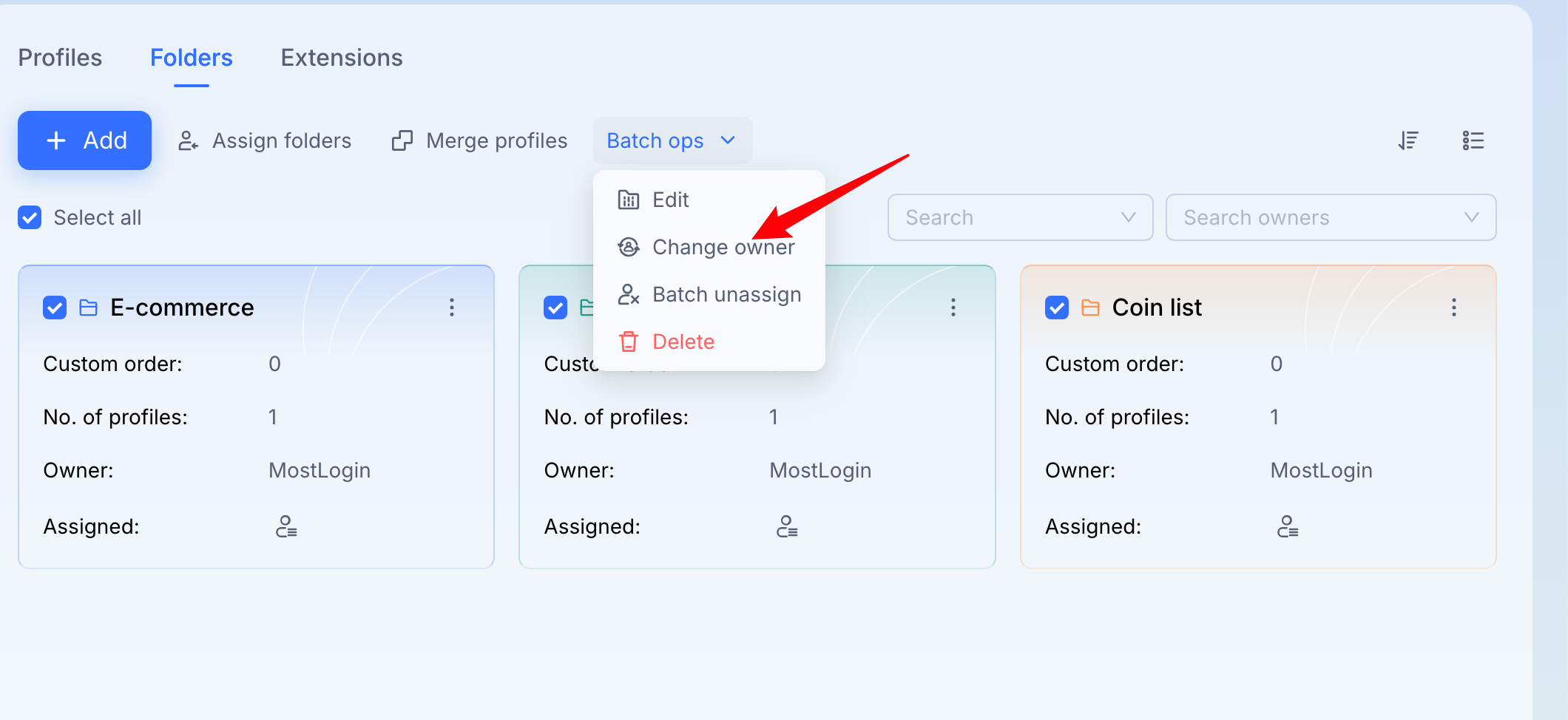Click the Edit icon in dropdown

click(629, 200)
